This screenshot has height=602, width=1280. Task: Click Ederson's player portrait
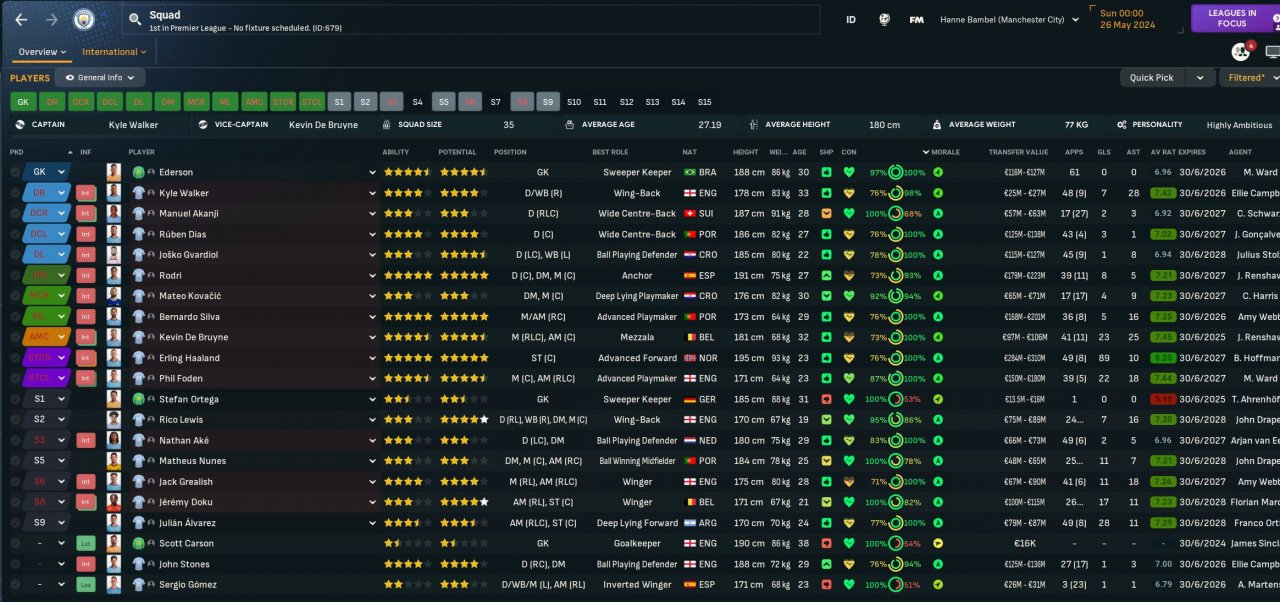[114, 172]
